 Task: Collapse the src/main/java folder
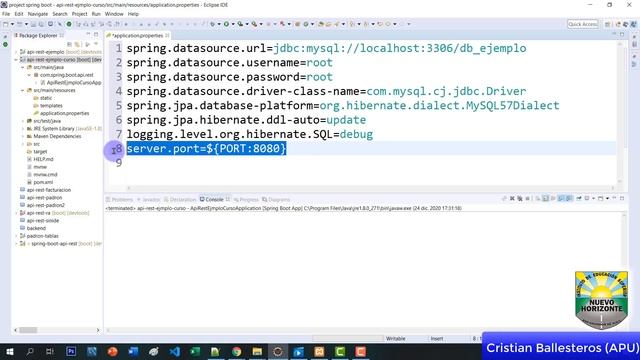click(23, 67)
